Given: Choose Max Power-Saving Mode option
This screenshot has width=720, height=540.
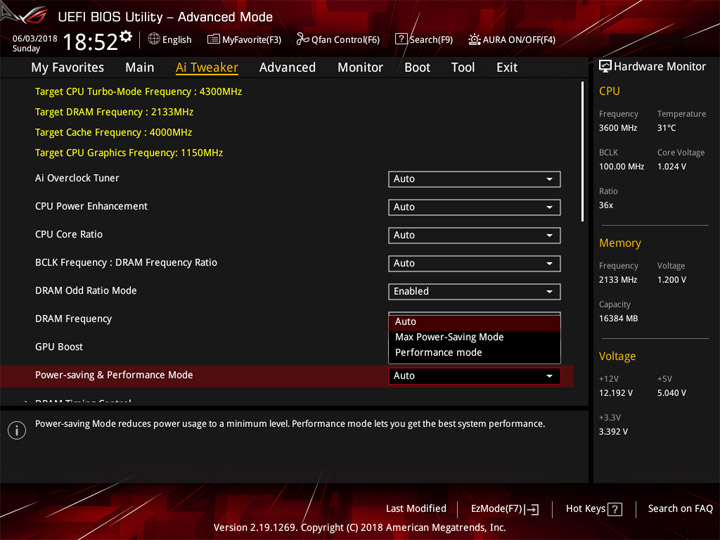Looking at the screenshot, I should point(474,337).
